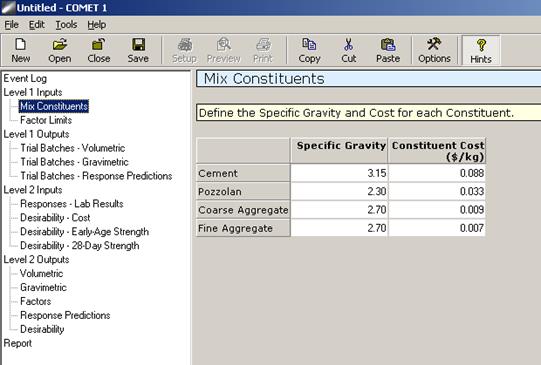Click the Paste clipboard icon
541x365 pixels.
(x=388, y=45)
